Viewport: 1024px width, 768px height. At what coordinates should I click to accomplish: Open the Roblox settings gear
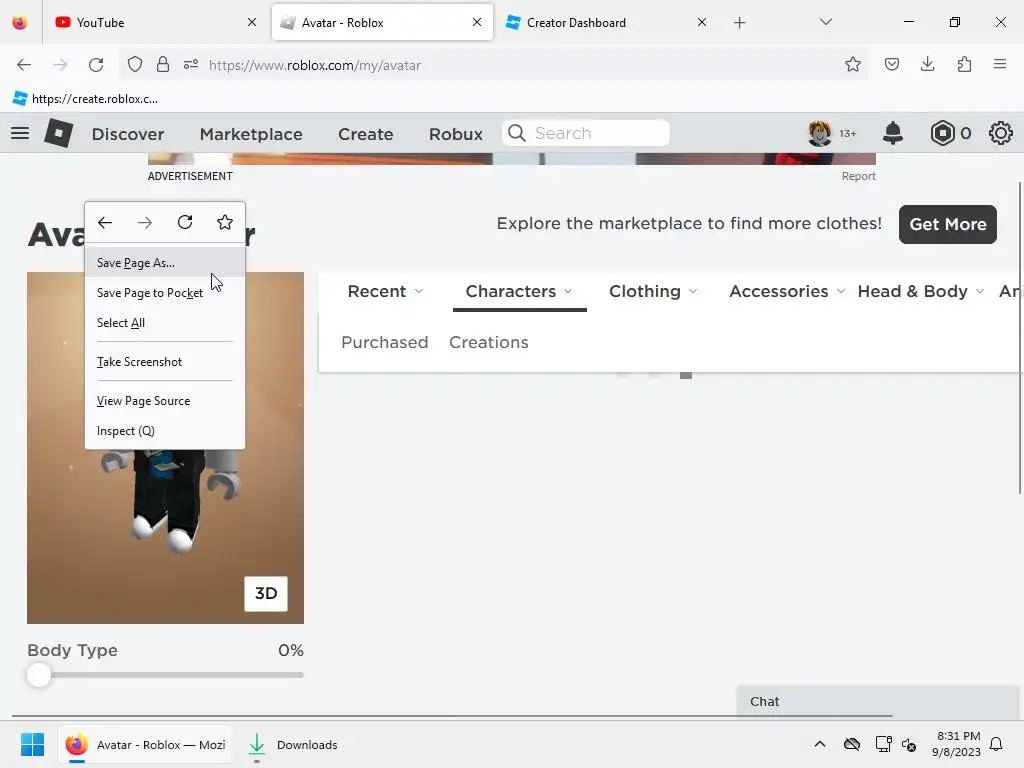point(1000,133)
